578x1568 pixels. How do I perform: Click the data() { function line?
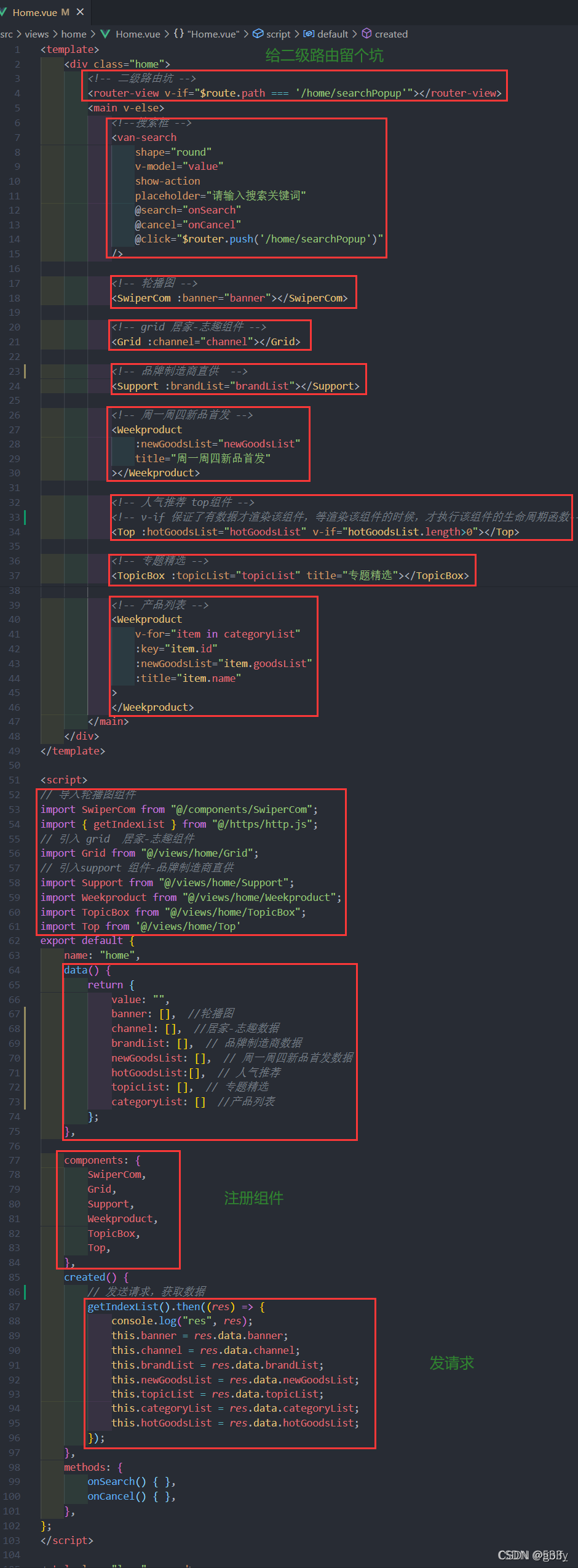pyautogui.click(x=87, y=970)
